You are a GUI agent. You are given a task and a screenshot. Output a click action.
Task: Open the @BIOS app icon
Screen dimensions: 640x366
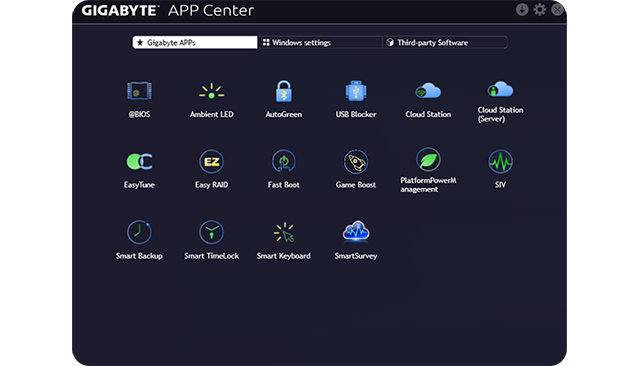tap(139, 91)
